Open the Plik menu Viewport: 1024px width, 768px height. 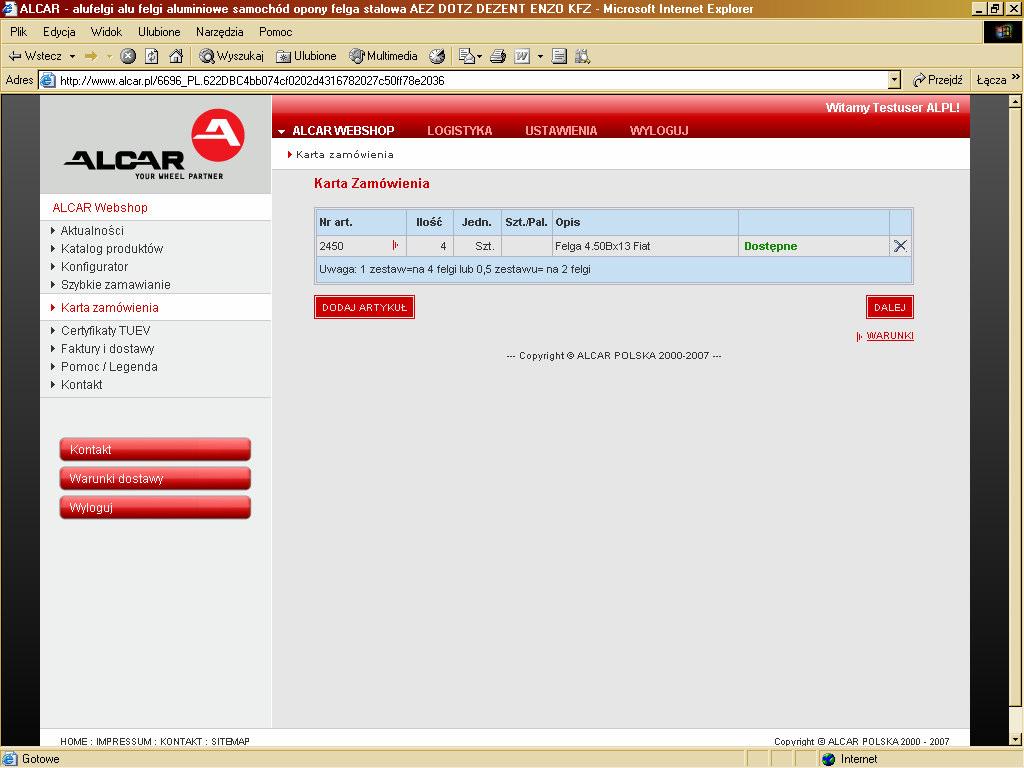point(18,31)
